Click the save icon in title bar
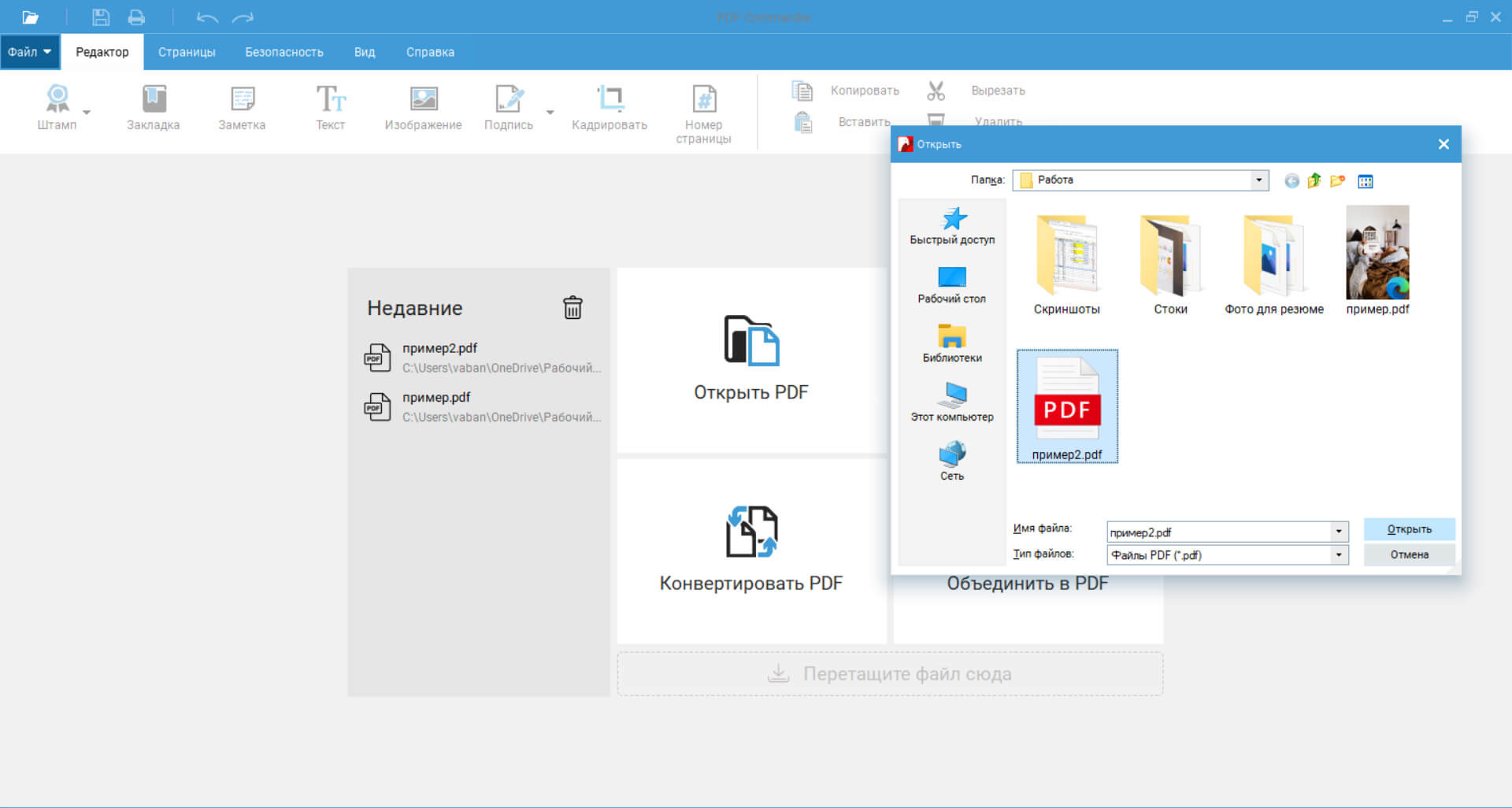The image size is (1512, 808). [x=101, y=17]
